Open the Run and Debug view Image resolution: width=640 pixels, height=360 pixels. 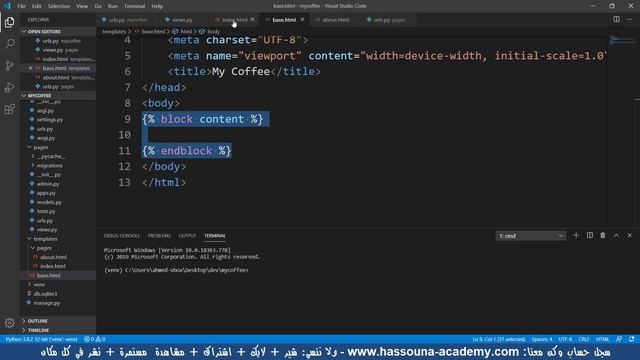click(9, 87)
